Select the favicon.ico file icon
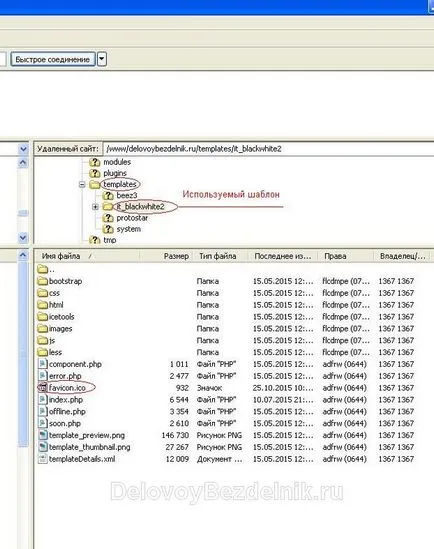434x549 pixels. [x=42, y=387]
